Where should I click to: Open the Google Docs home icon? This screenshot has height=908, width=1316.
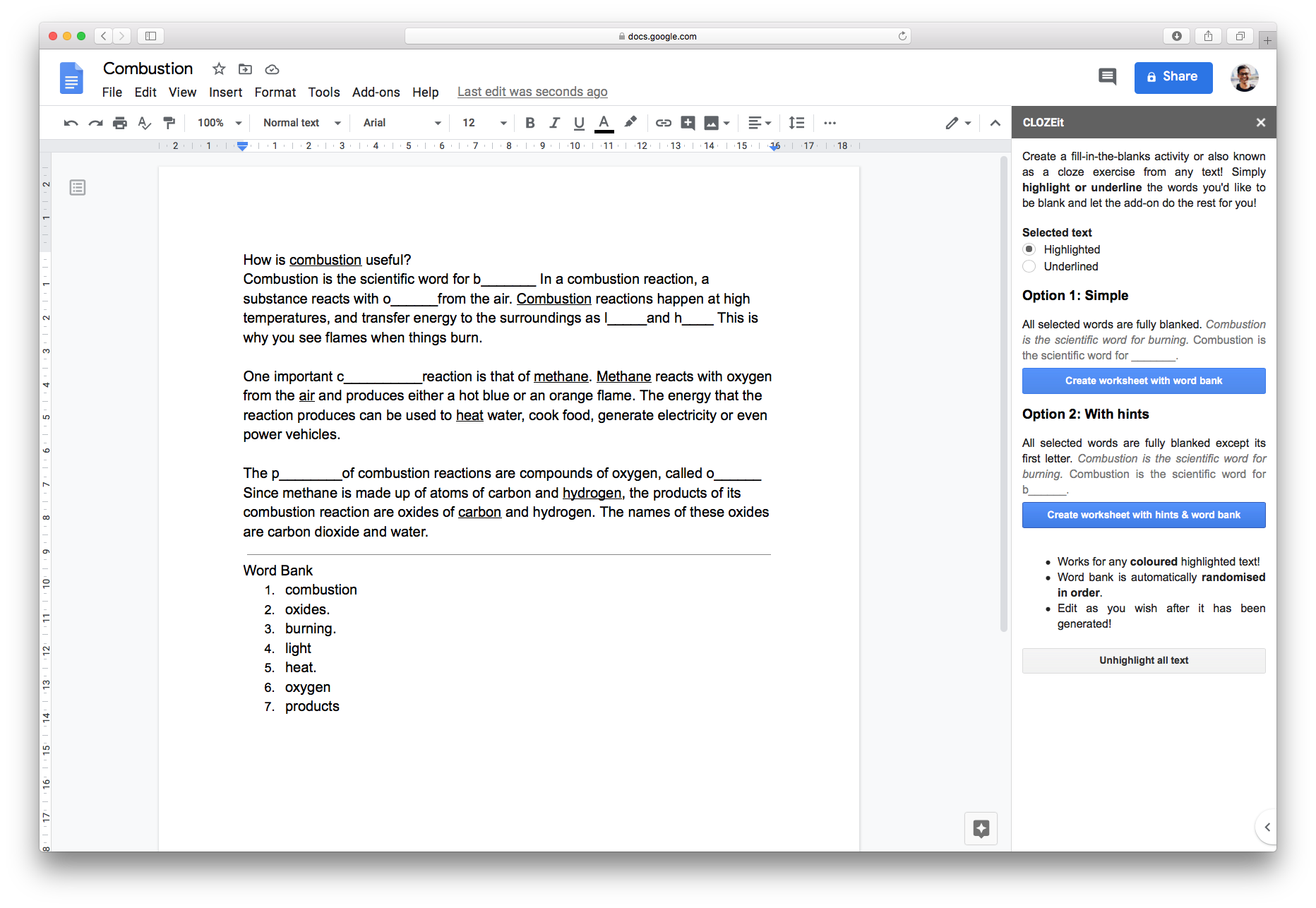pos(71,78)
